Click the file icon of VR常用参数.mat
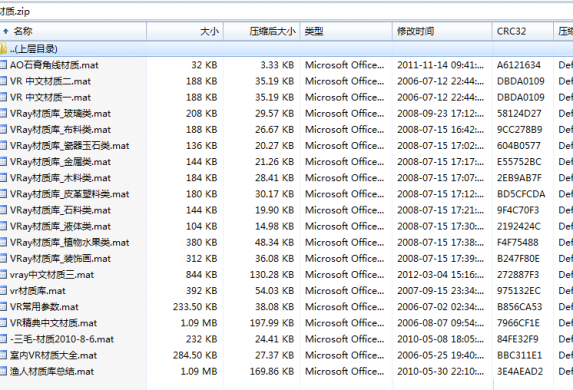 point(3,307)
